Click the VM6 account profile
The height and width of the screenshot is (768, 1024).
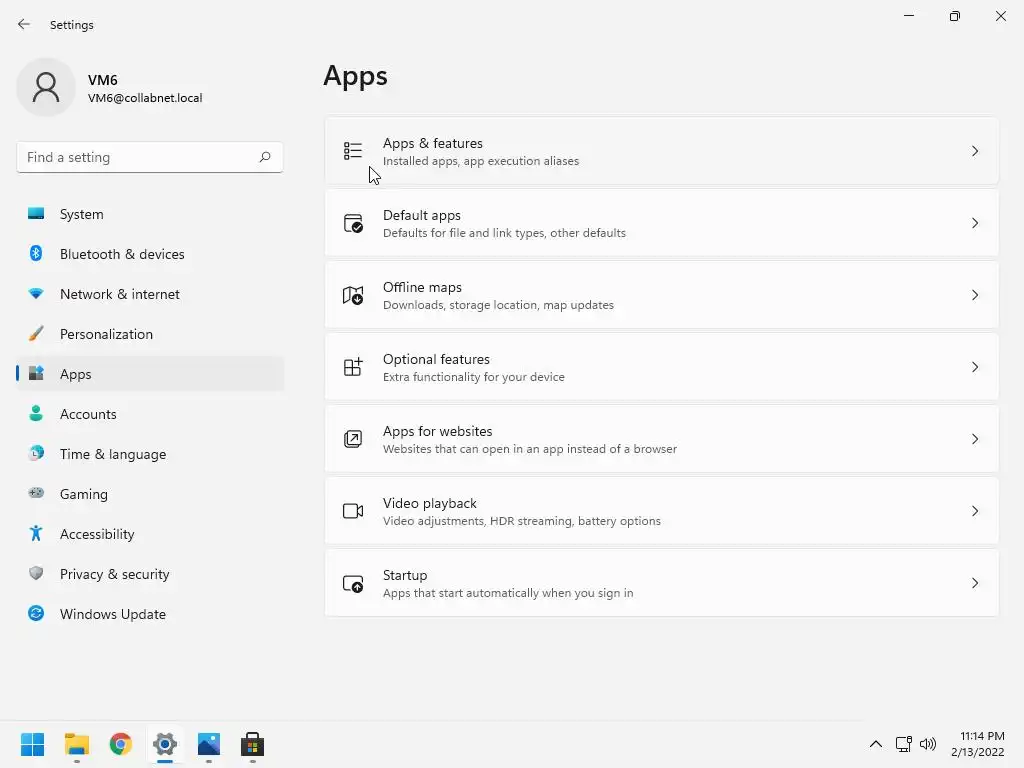click(110, 88)
